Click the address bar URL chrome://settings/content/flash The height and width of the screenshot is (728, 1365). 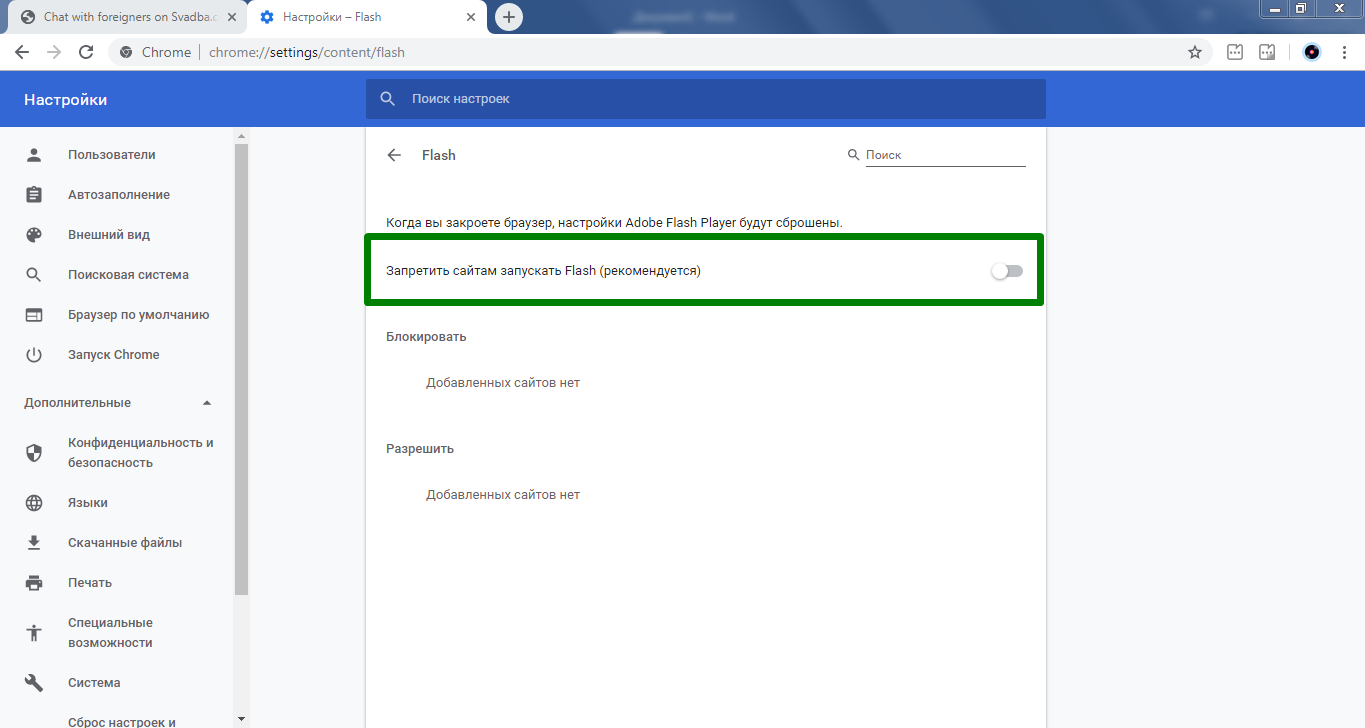pos(307,52)
